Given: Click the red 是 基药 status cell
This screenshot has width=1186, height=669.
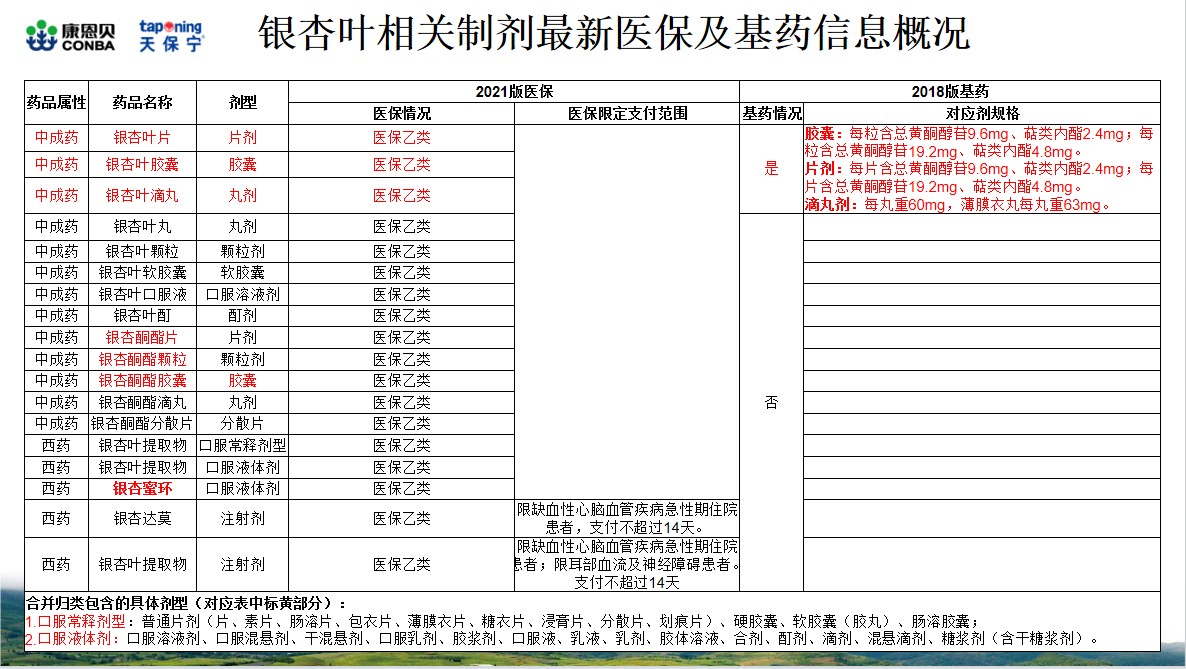Looking at the screenshot, I should click(x=772, y=169).
